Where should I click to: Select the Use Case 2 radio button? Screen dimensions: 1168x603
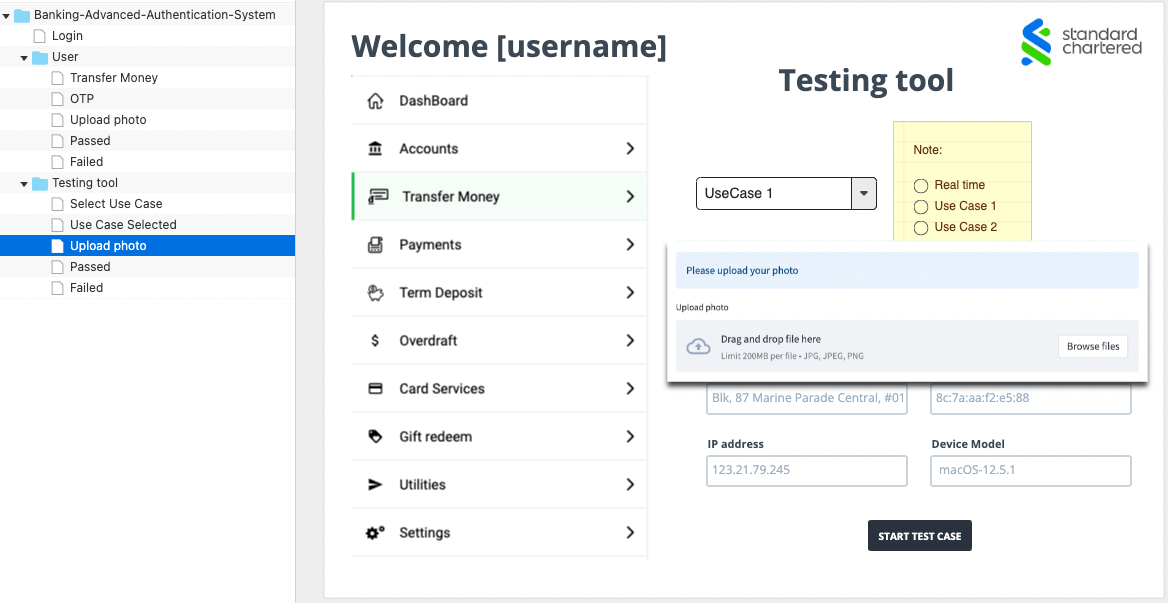(x=921, y=227)
